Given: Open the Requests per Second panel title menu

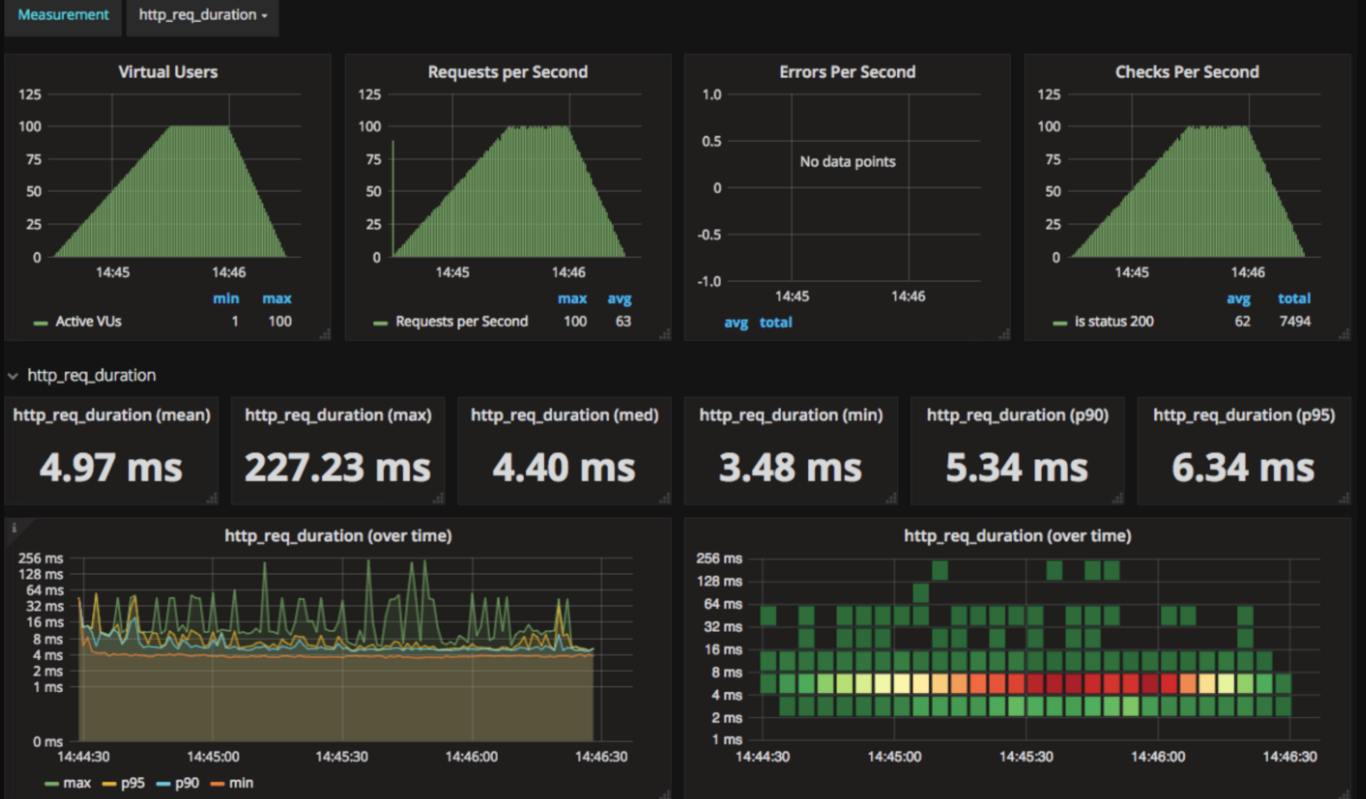Looking at the screenshot, I should pos(508,72).
